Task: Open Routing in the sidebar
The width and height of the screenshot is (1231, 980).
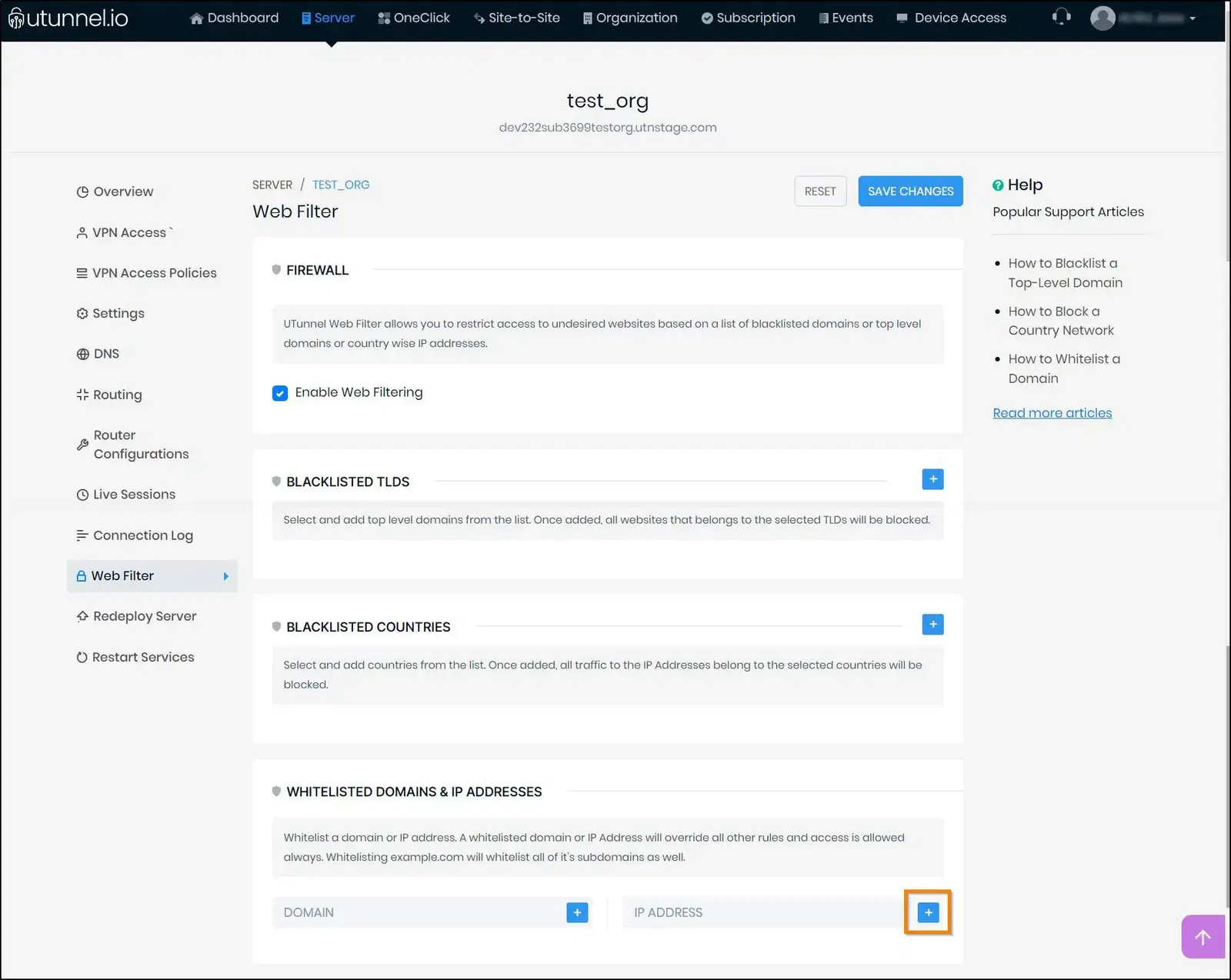Action: point(109,395)
